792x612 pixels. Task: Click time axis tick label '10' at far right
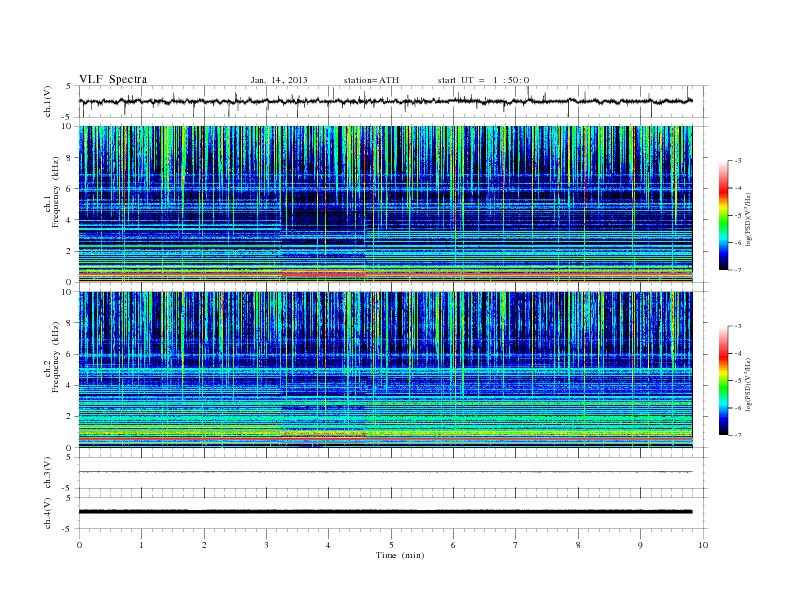tap(703, 545)
